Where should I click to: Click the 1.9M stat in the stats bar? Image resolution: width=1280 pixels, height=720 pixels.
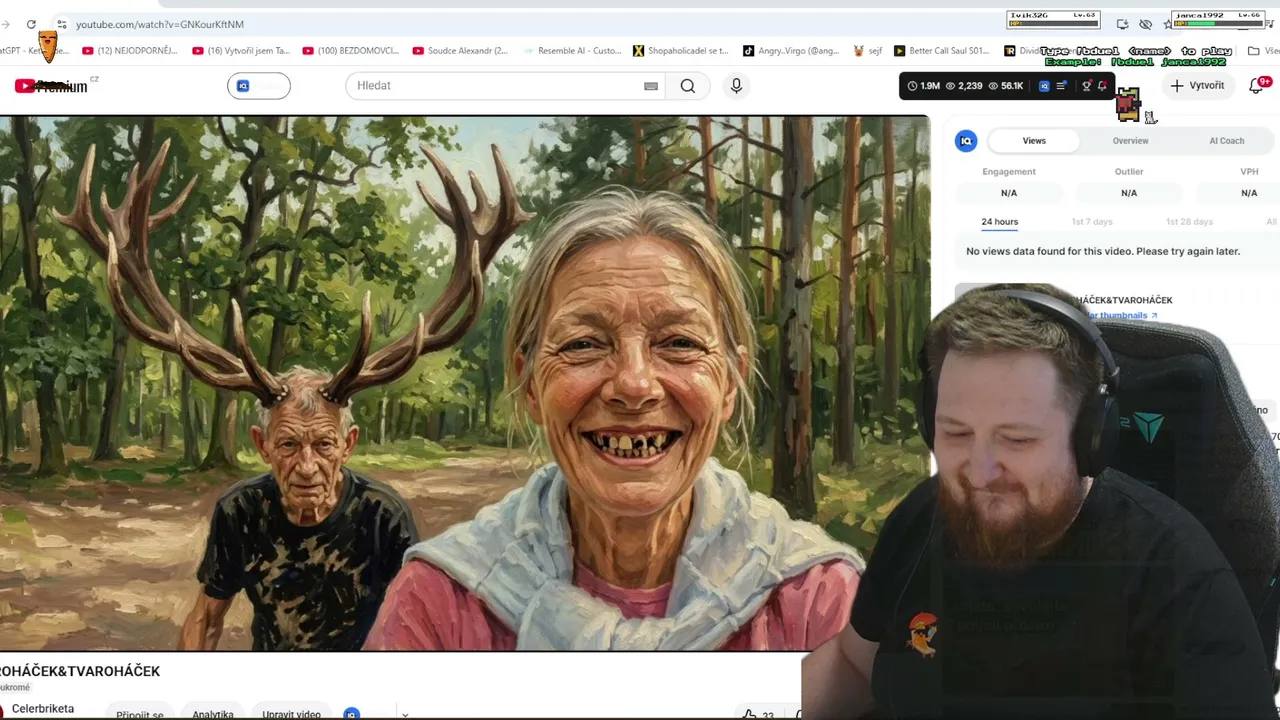point(924,86)
